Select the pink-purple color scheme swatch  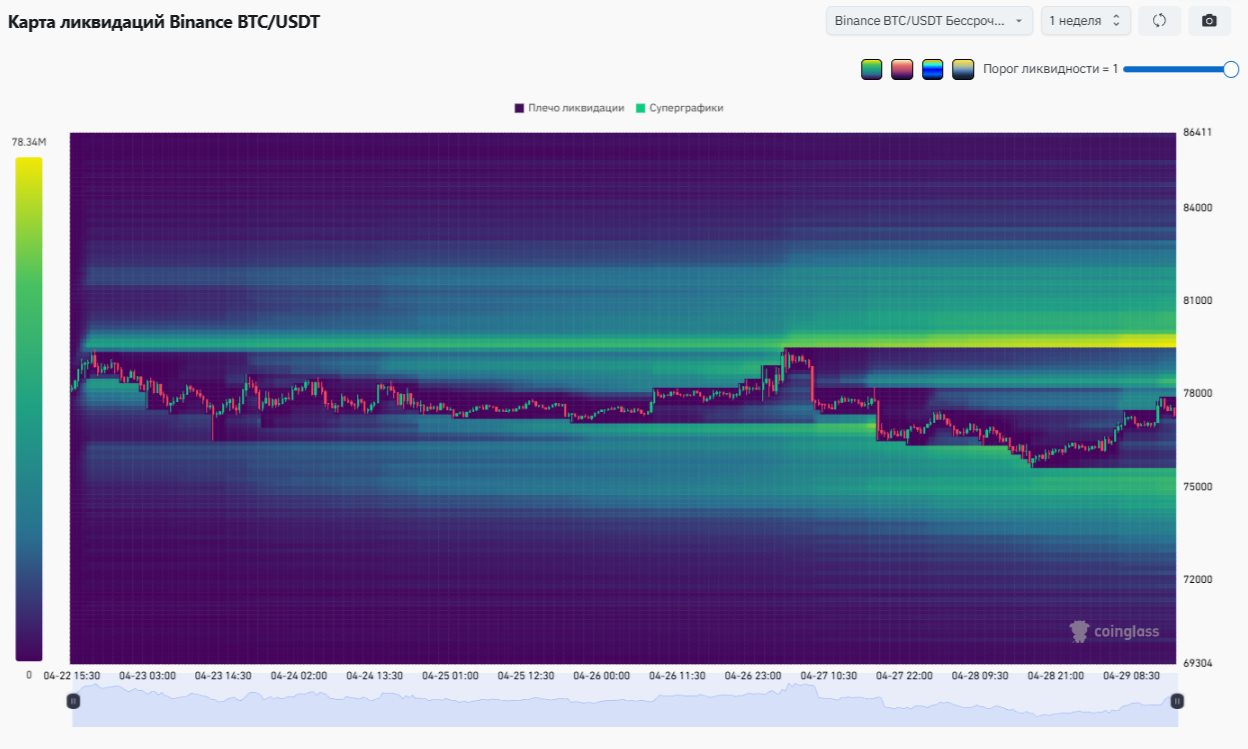pos(902,69)
